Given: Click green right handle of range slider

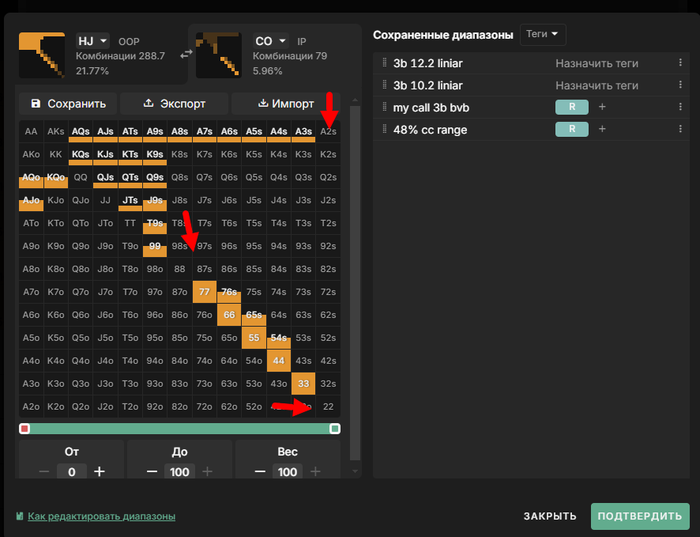Looking at the screenshot, I should [334, 429].
